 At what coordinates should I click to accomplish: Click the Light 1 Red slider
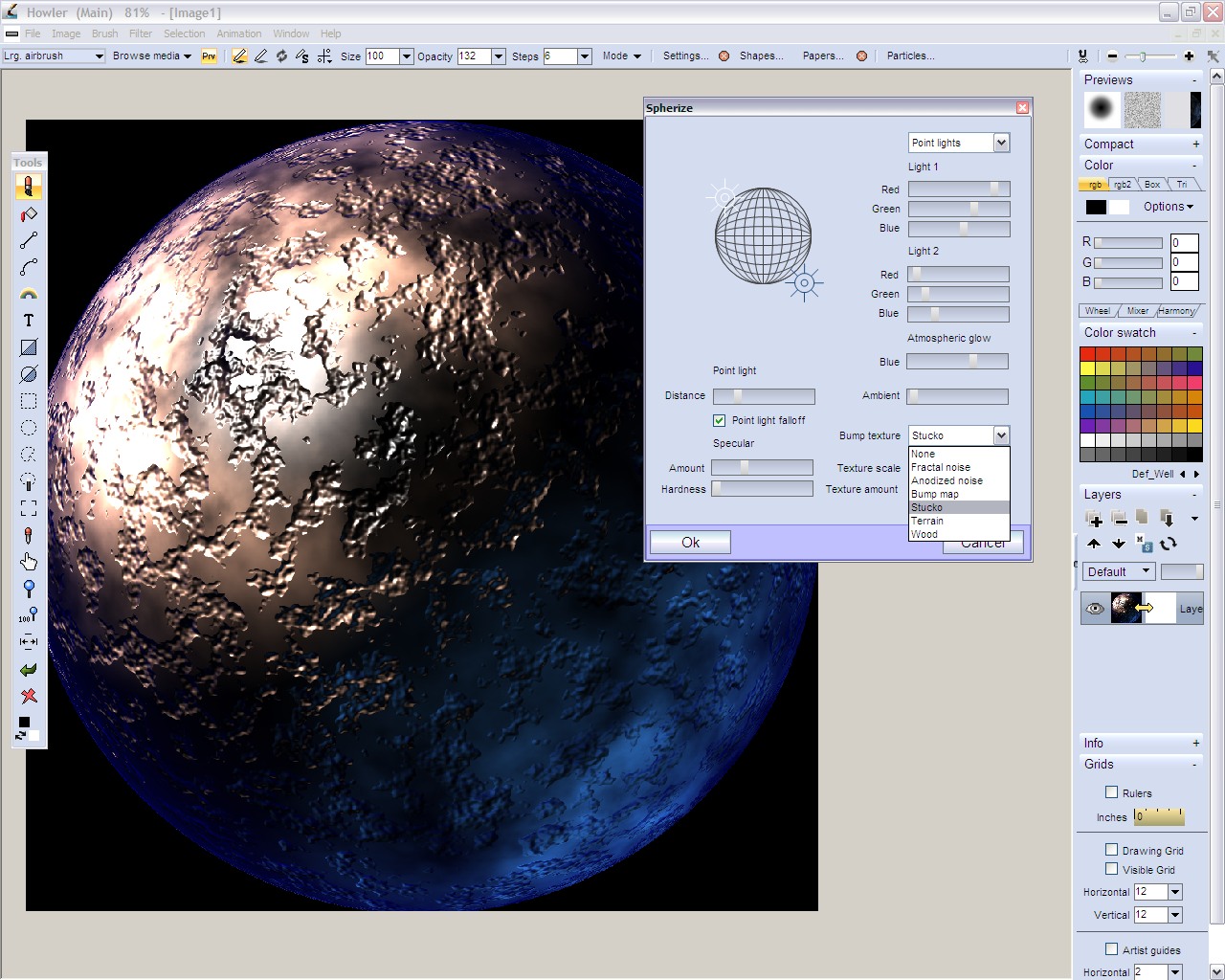958,189
